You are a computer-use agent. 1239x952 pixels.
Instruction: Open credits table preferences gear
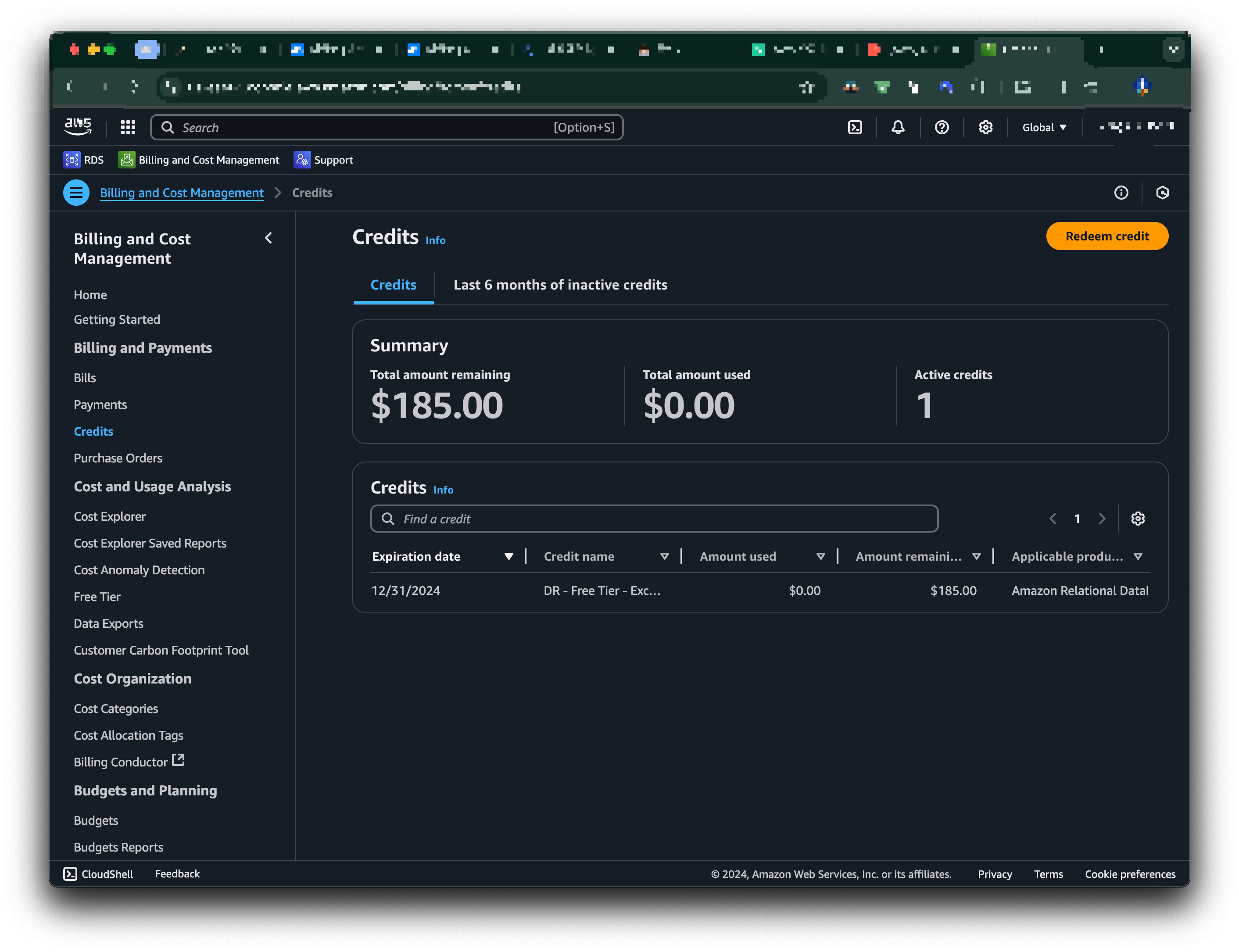click(x=1138, y=519)
